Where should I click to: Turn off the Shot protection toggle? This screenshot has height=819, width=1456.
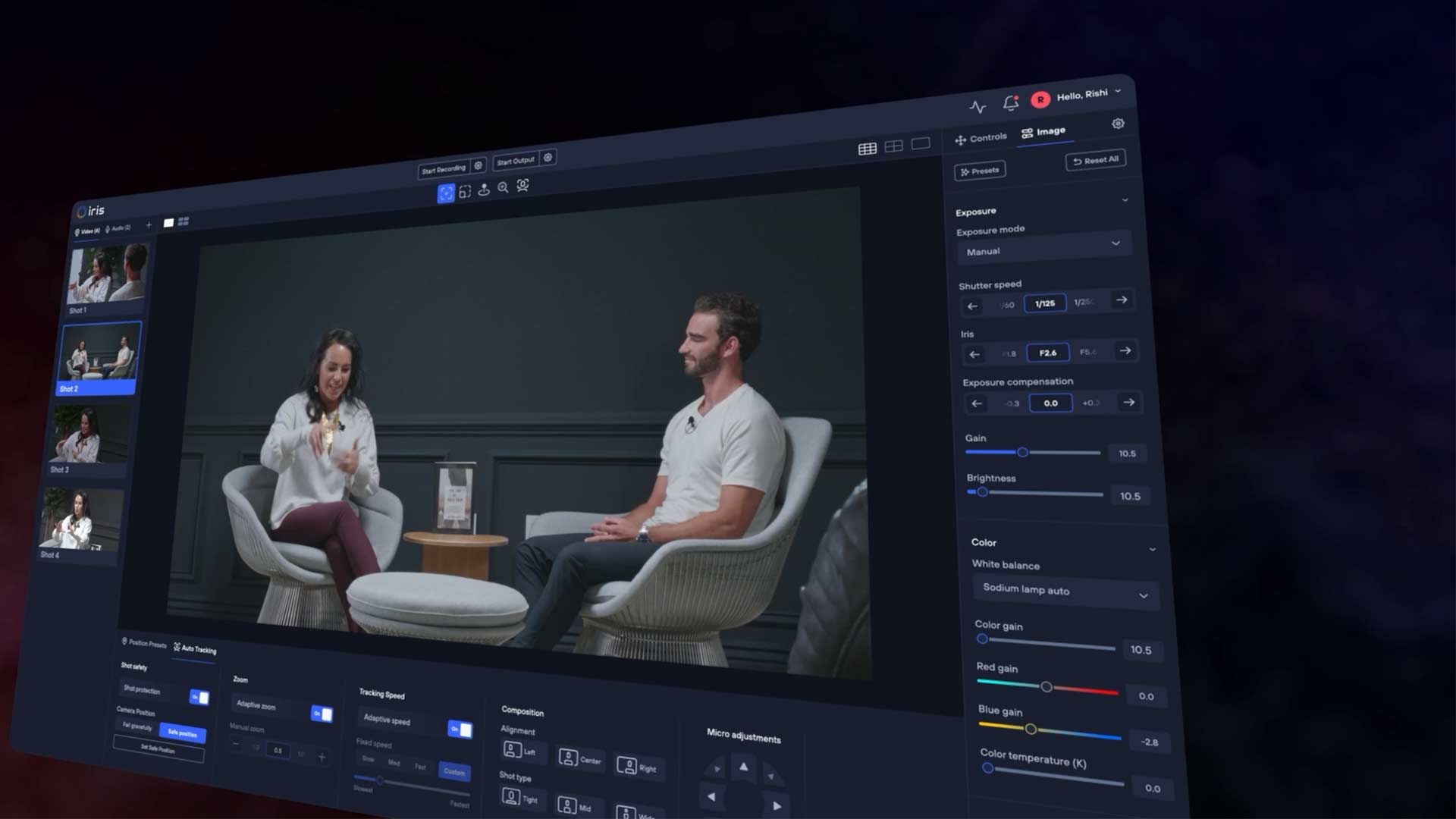pos(199,697)
